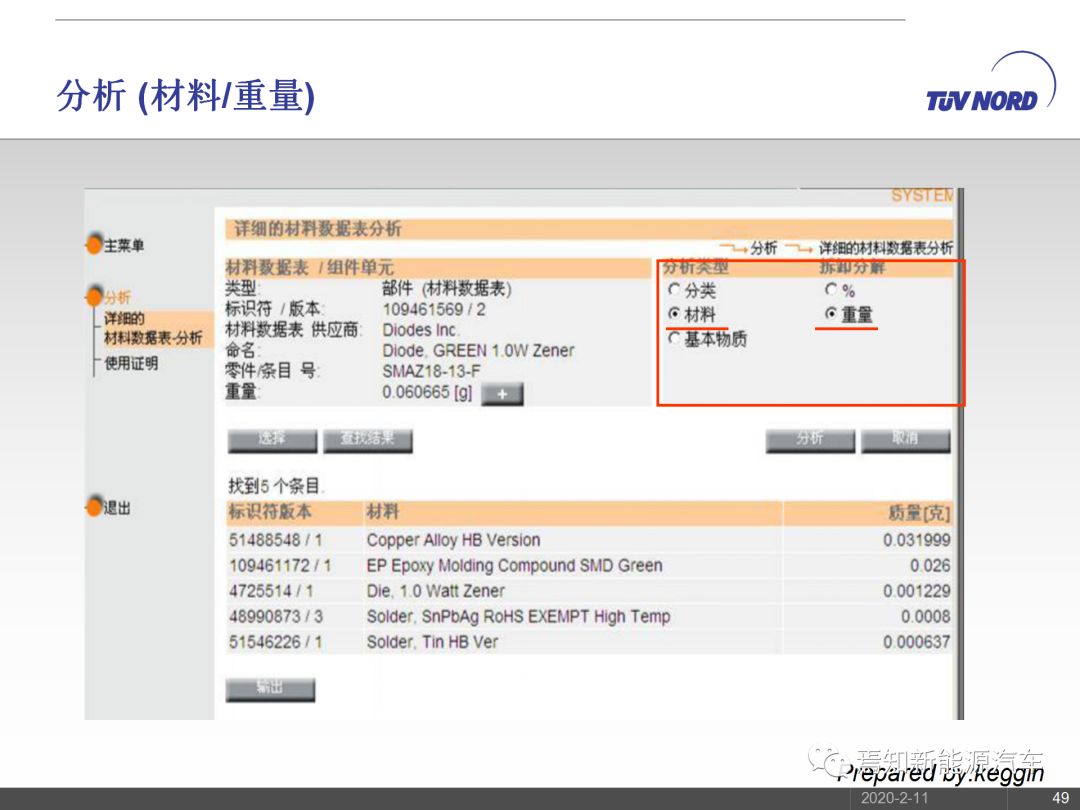Screen dimensions: 1080x810
Task: Select the 分类 analysis type radio button
Action: 674,290
